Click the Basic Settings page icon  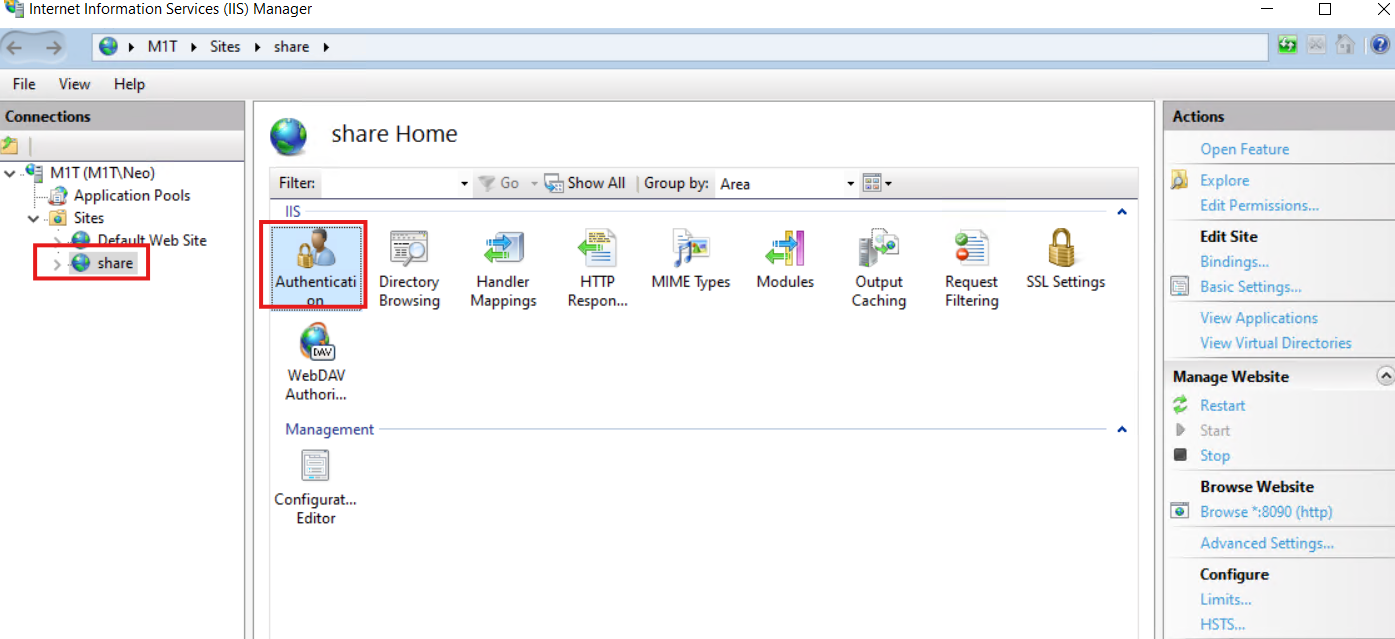point(1181,287)
